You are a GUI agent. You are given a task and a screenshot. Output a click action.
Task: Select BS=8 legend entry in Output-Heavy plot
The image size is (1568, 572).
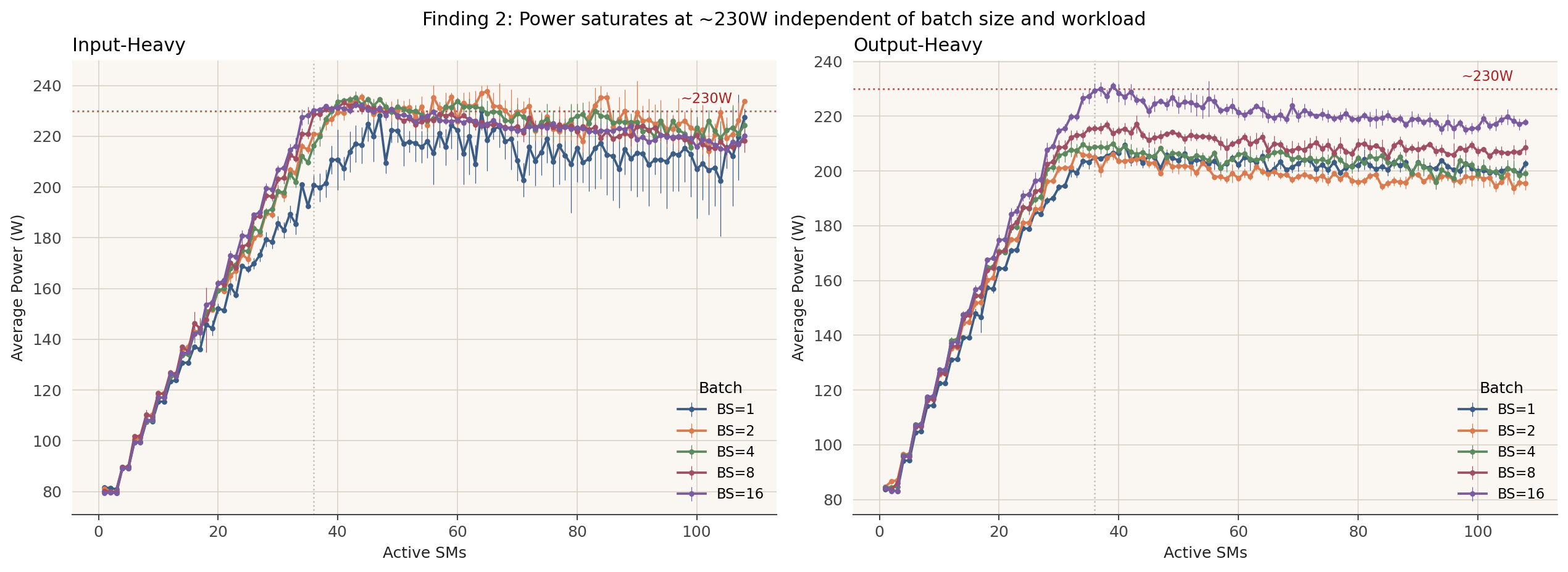(1497, 473)
